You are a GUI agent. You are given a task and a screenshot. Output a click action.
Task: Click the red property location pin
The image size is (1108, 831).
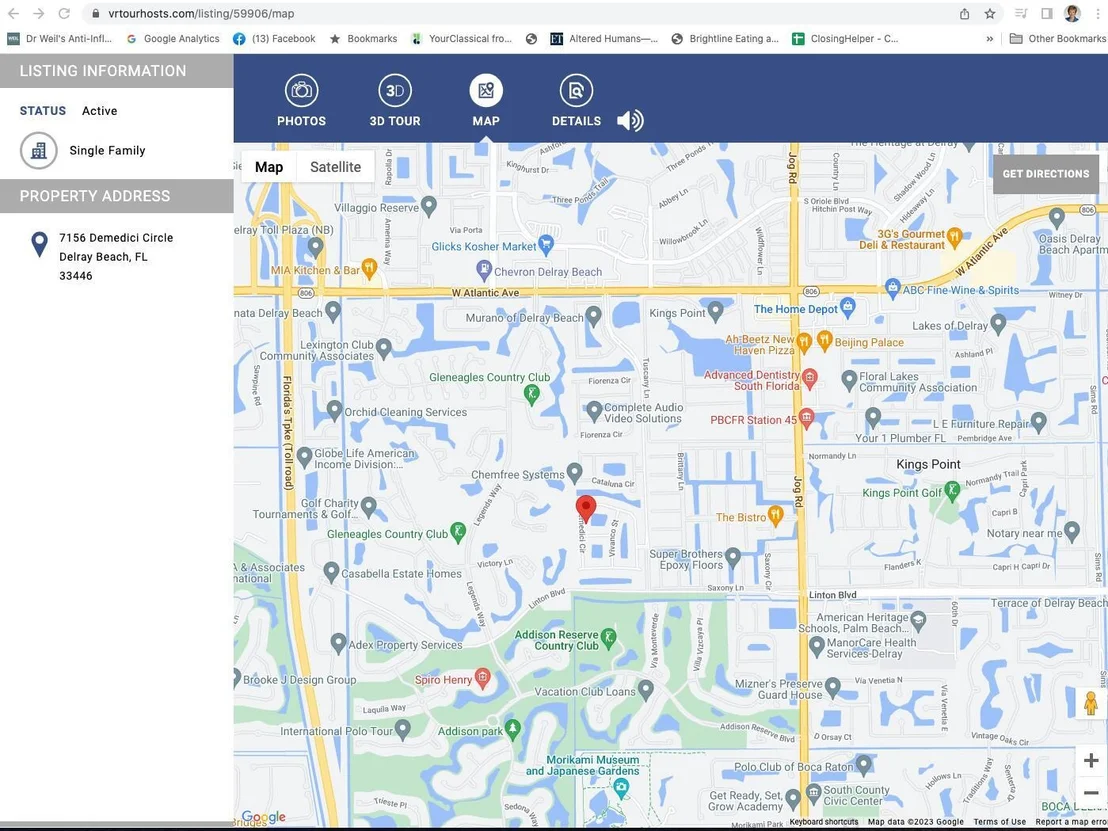coord(586,509)
